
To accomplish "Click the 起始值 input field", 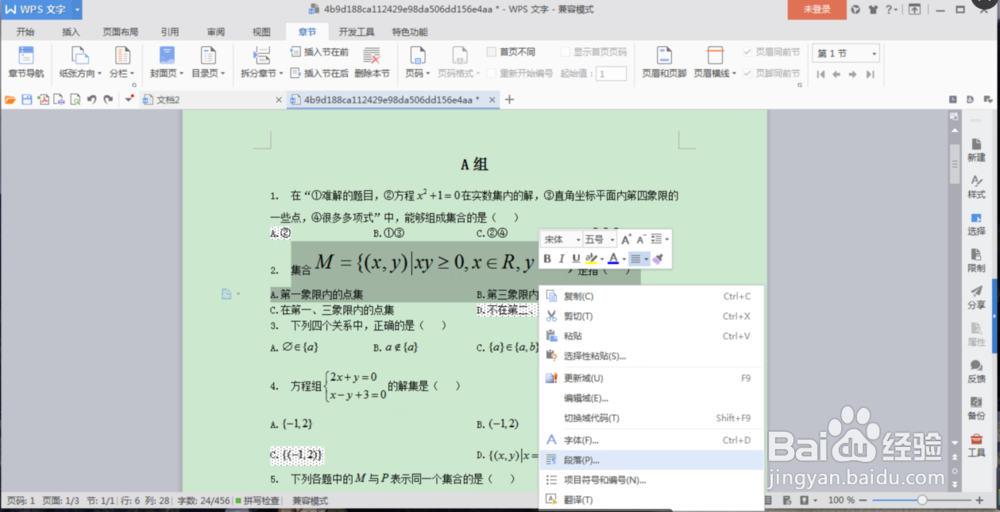I will 612,73.
